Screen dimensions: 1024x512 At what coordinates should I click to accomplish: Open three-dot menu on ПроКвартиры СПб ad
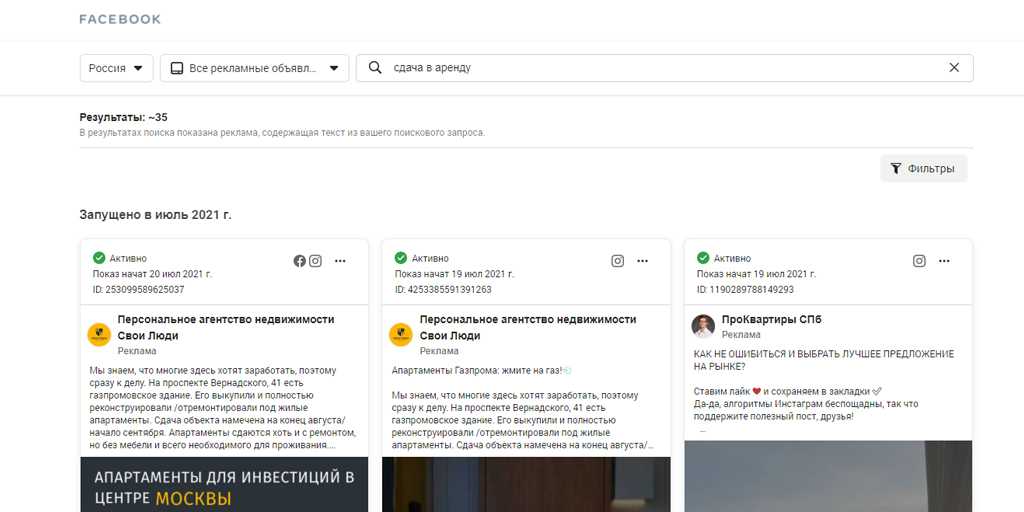click(945, 261)
